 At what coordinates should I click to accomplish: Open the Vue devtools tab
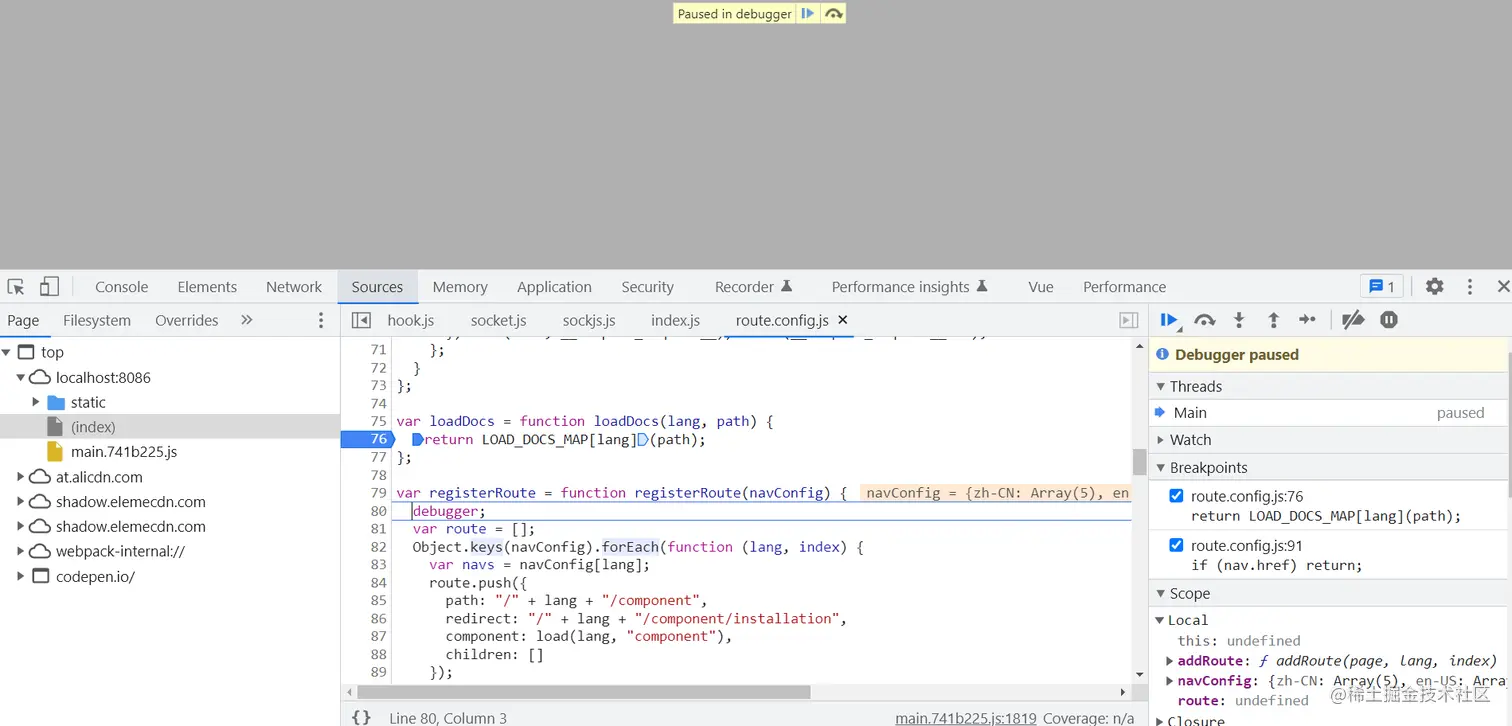pyautogui.click(x=1041, y=287)
